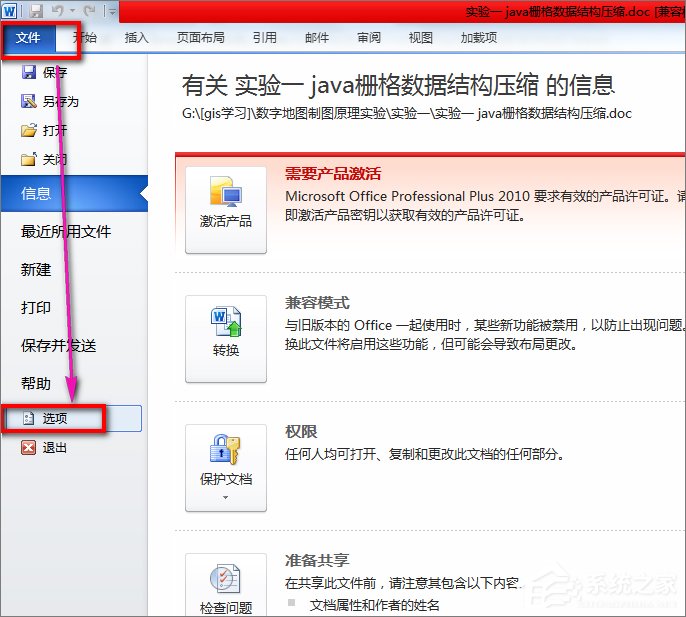
Task: Select 新建 in the backstage menu
Action: pyautogui.click(x=36, y=270)
